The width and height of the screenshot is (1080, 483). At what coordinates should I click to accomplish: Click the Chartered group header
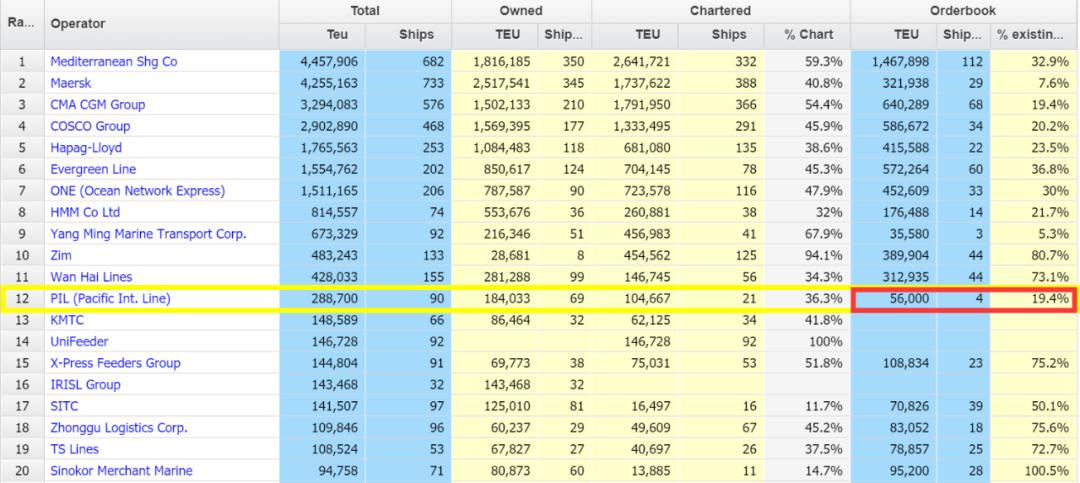click(x=720, y=11)
